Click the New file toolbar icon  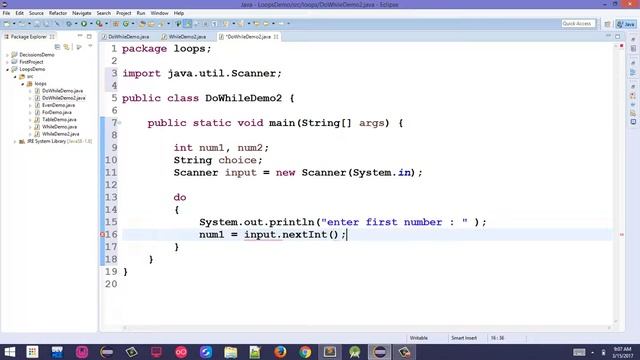point(7,24)
